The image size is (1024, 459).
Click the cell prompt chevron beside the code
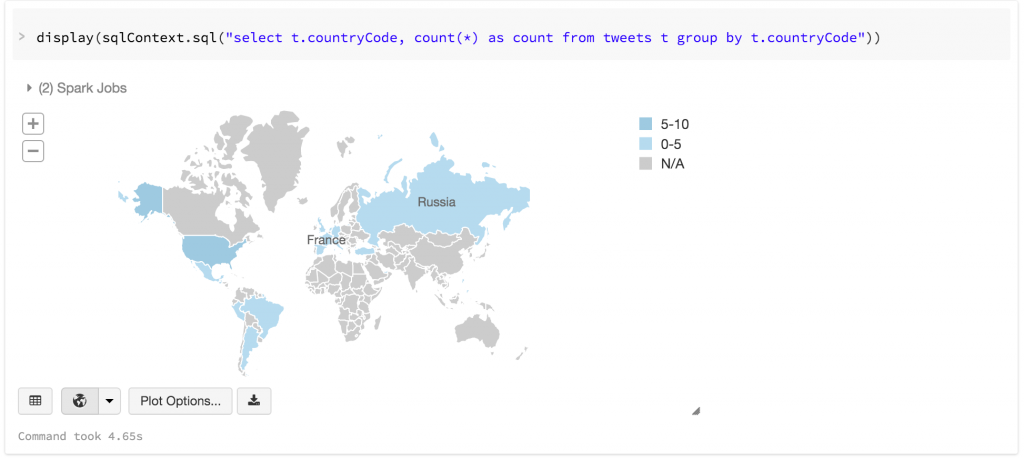(21, 37)
